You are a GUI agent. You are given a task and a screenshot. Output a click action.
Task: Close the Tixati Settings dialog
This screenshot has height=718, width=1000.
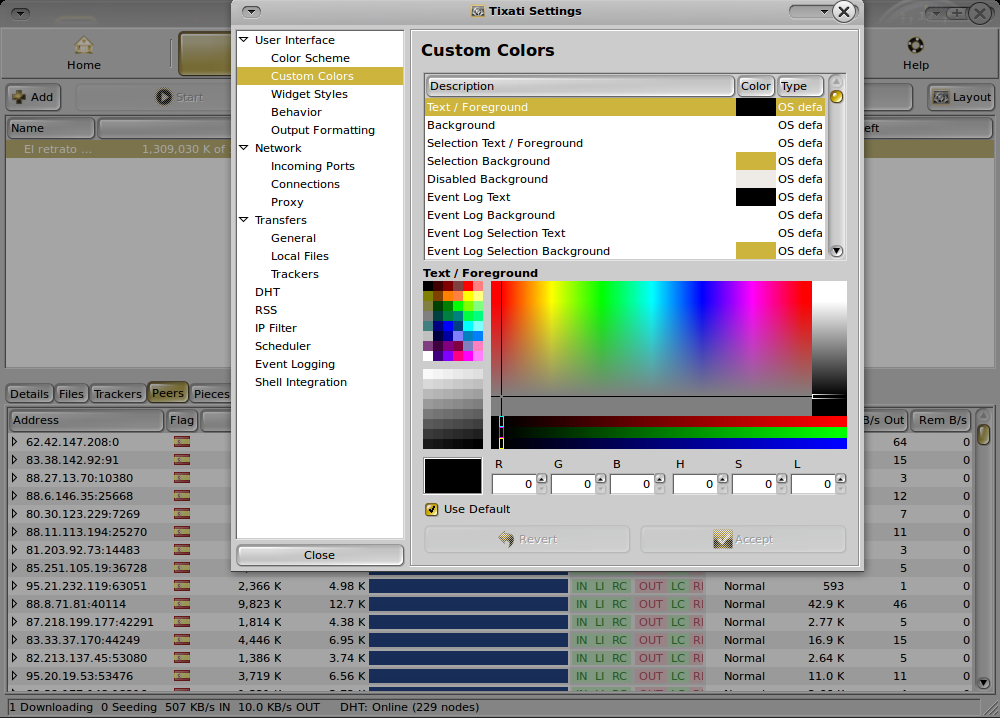843,12
